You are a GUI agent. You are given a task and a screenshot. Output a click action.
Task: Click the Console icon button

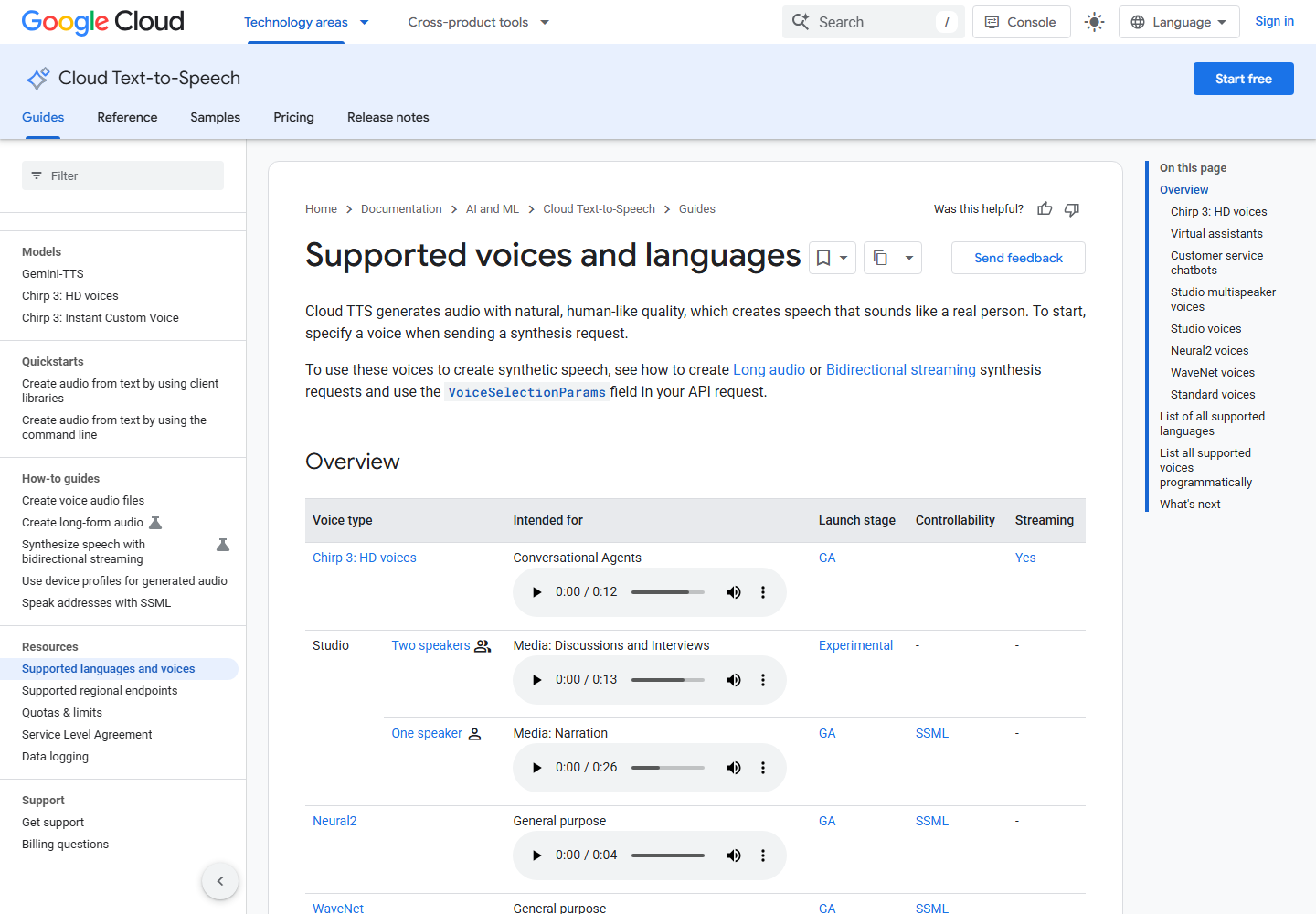tap(1021, 22)
